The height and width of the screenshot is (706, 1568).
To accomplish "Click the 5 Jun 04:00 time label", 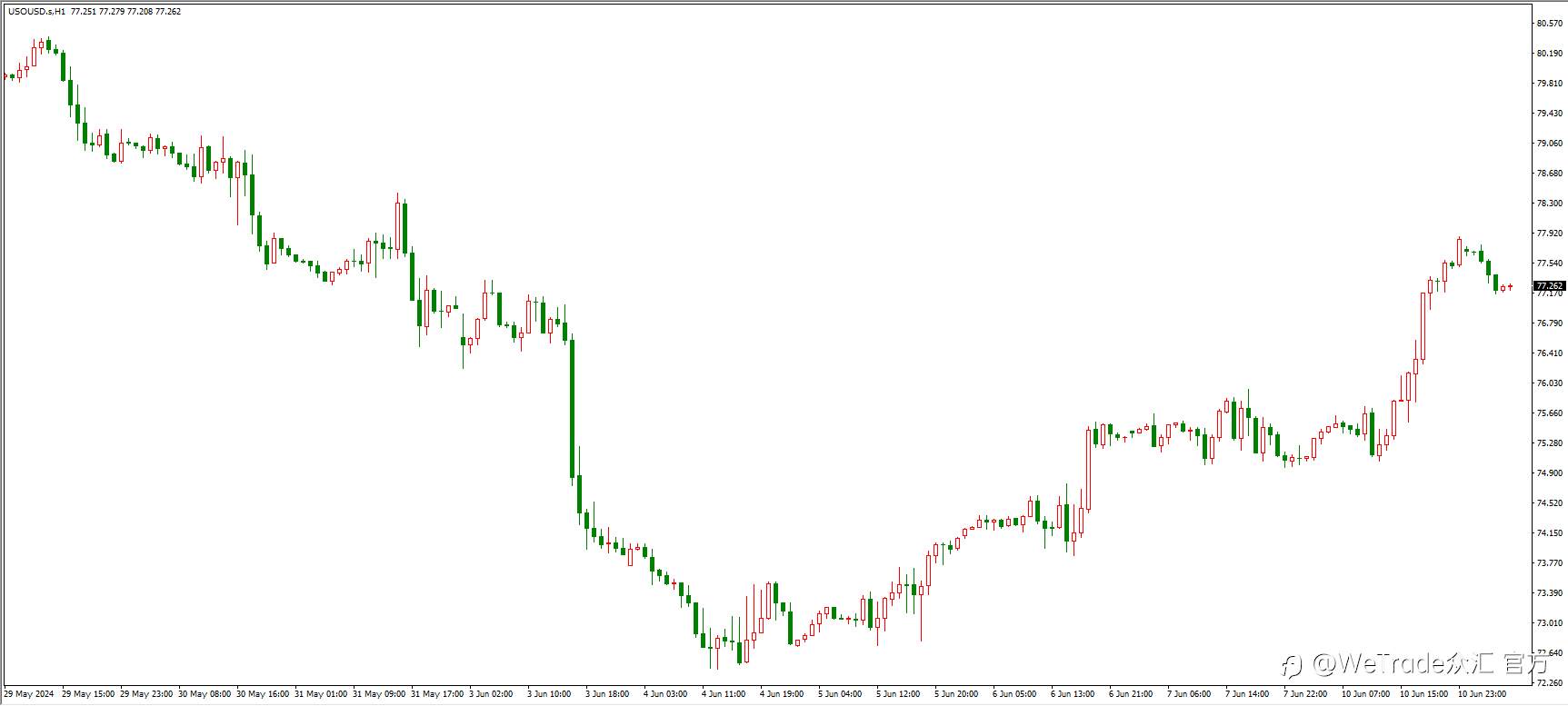I will tap(840, 694).
